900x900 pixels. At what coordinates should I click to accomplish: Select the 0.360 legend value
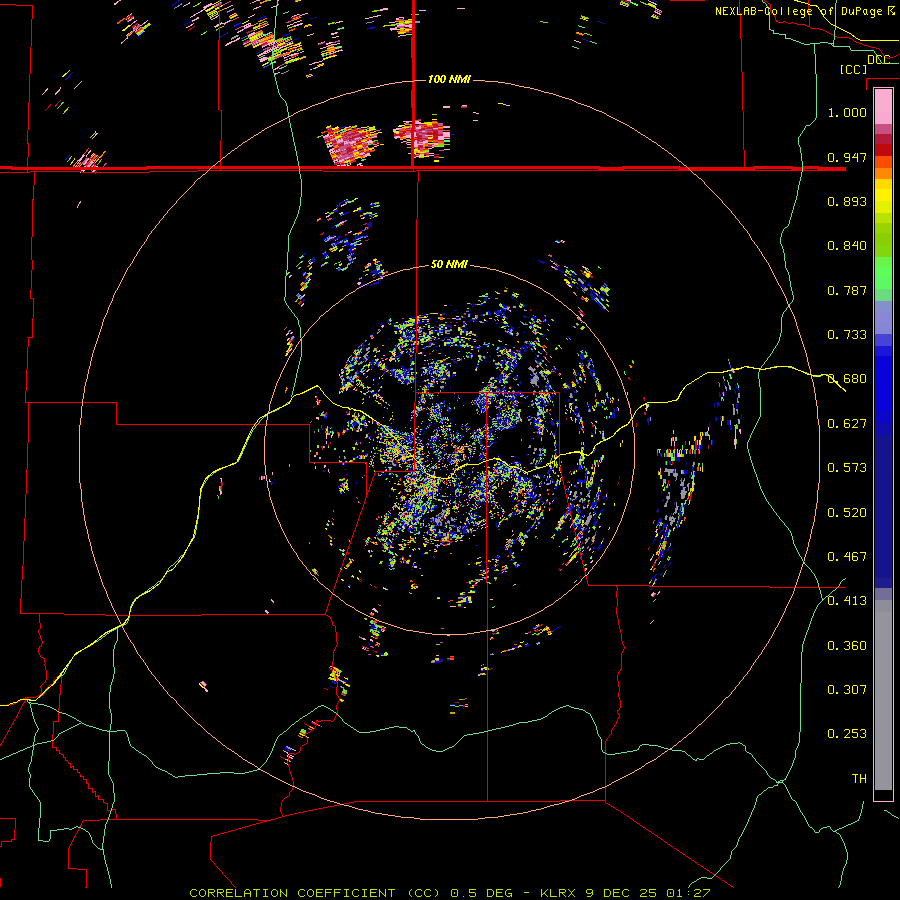click(x=847, y=645)
